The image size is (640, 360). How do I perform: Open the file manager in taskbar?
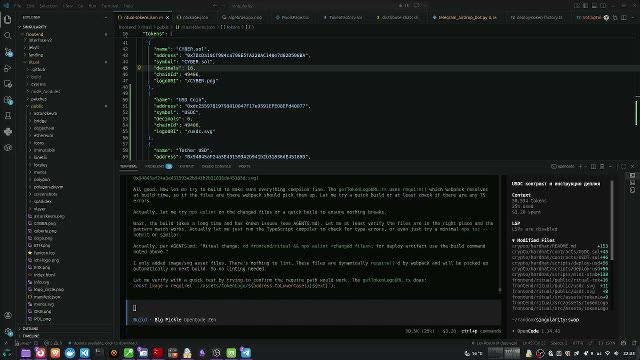[x=26, y=353]
